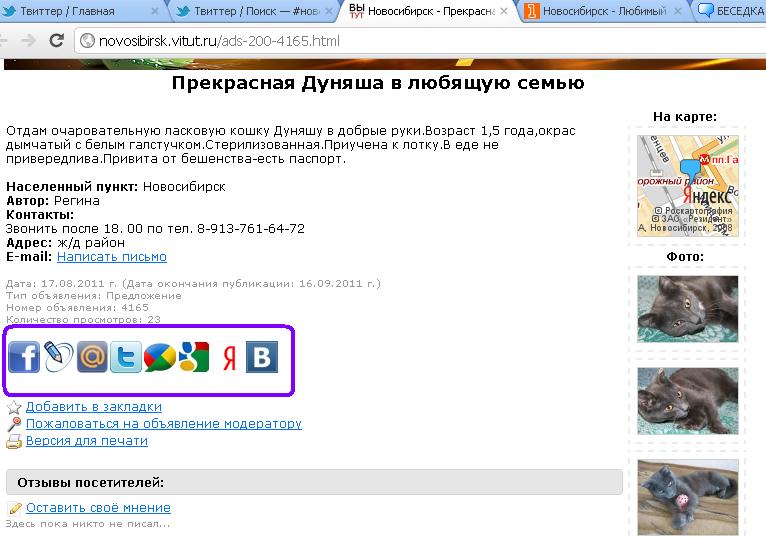Click the Номер объявления: 4165 line
The image size is (766, 542).
pyautogui.click(x=77, y=307)
